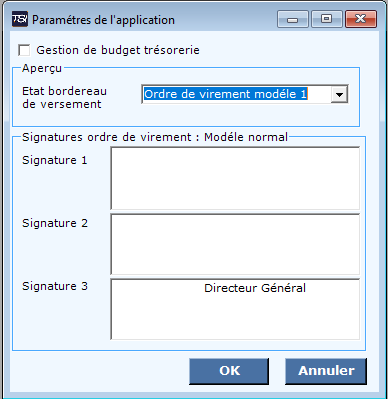This screenshot has width=388, height=399.
Task: Maximize the Paramétres de l'application window
Action: click(327, 19)
